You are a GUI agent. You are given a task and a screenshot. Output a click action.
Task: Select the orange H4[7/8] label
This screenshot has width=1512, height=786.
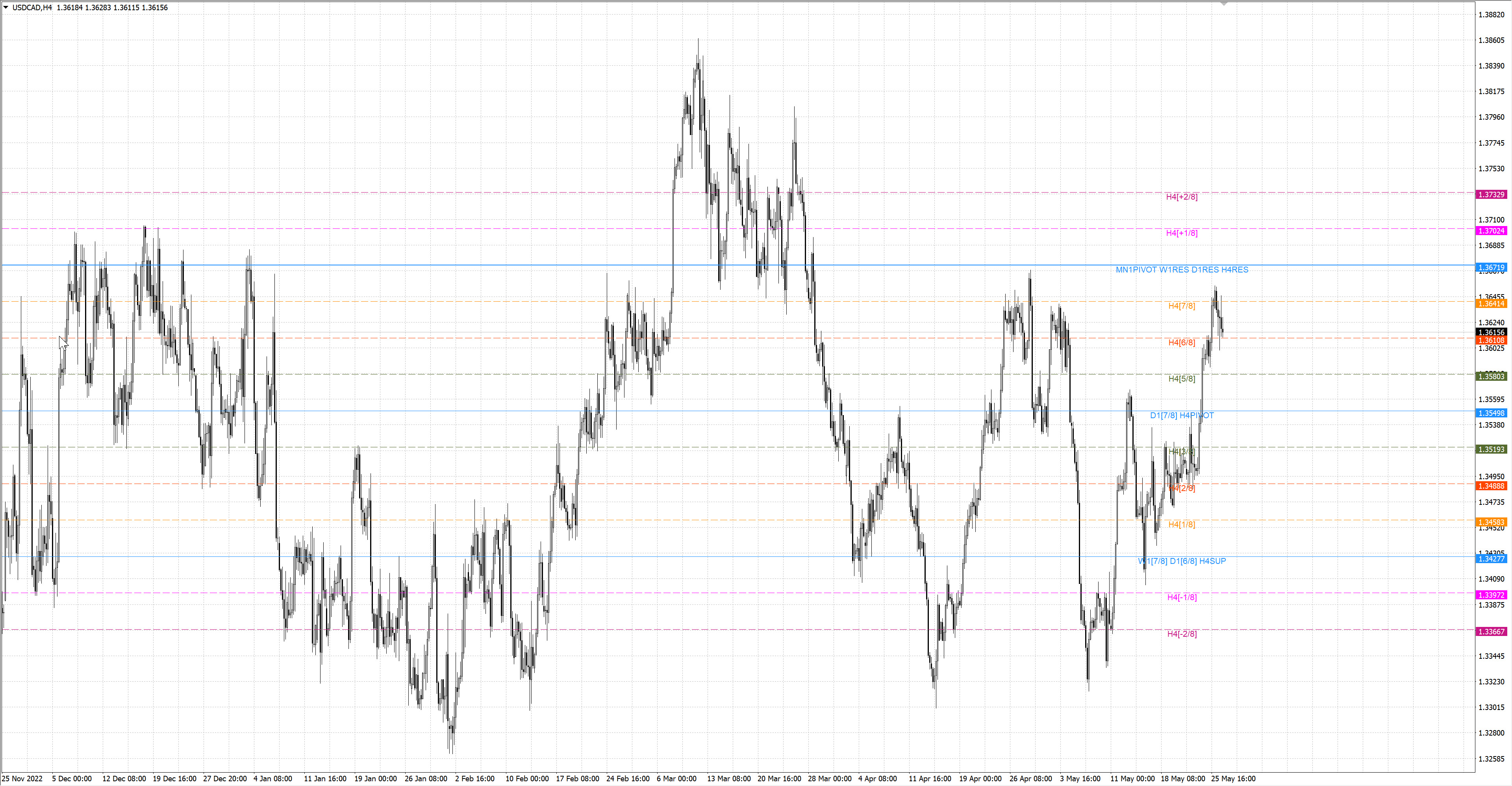pos(1182,306)
